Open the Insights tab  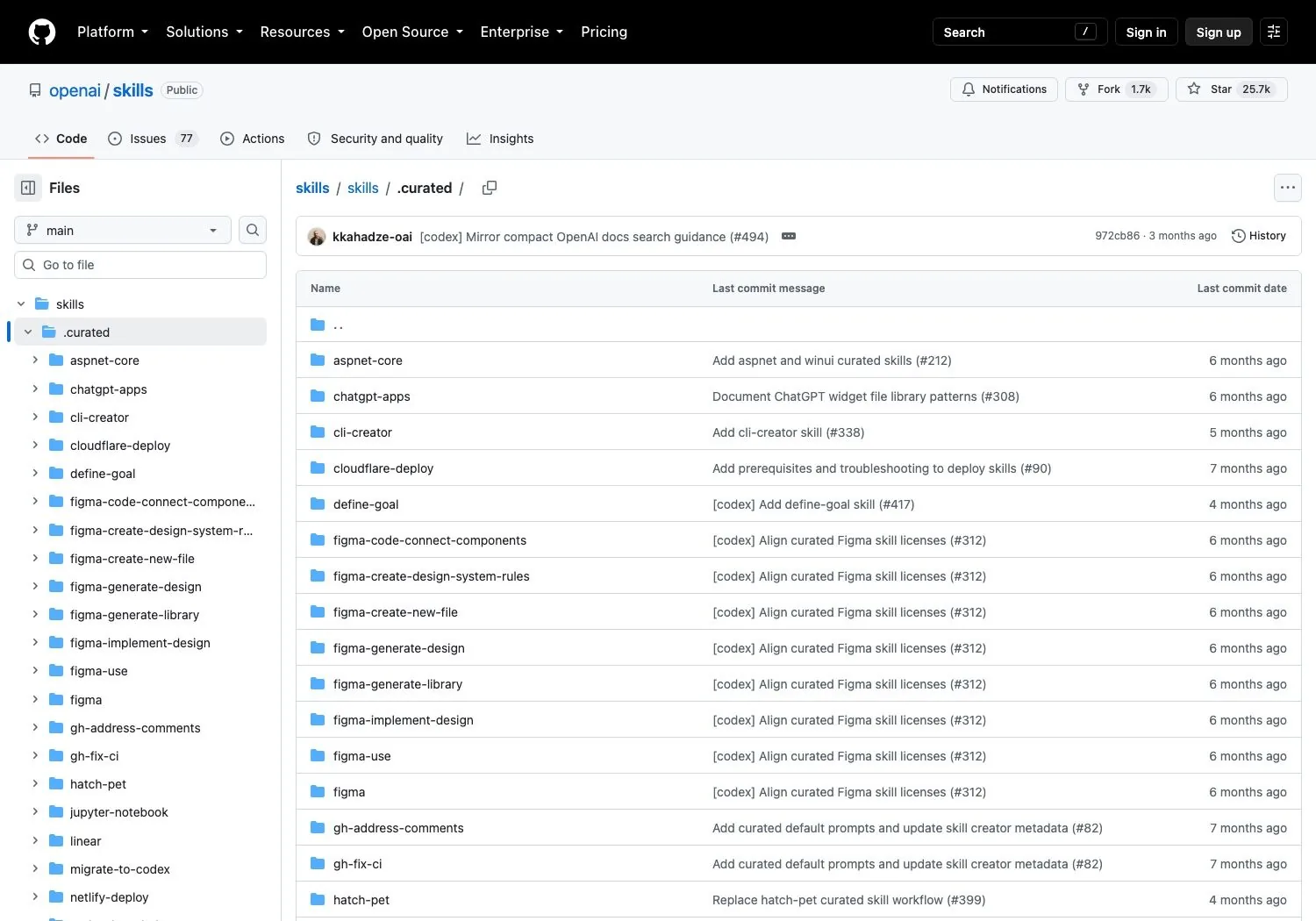tap(500, 139)
